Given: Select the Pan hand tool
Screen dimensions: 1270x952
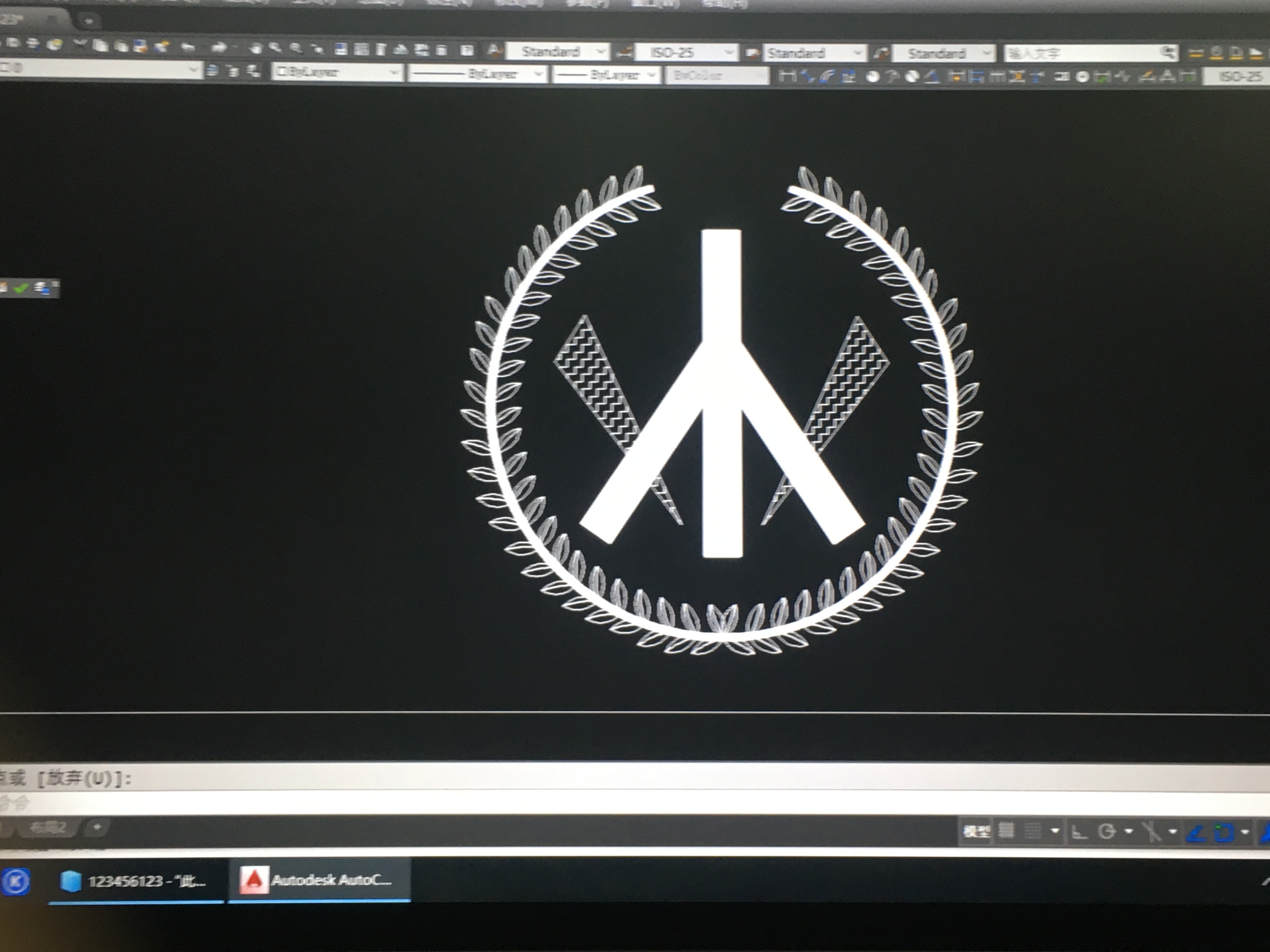Looking at the screenshot, I should (256, 48).
